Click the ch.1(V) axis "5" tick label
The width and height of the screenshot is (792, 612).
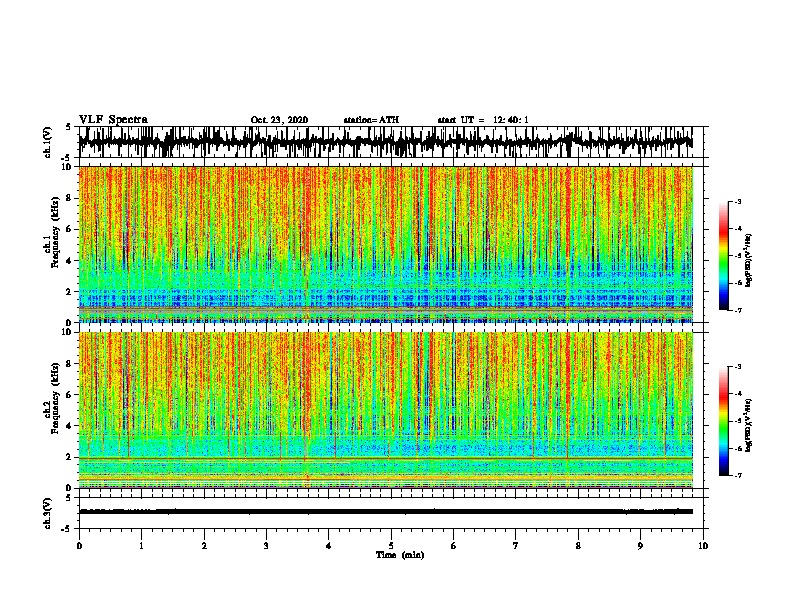tap(68, 127)
